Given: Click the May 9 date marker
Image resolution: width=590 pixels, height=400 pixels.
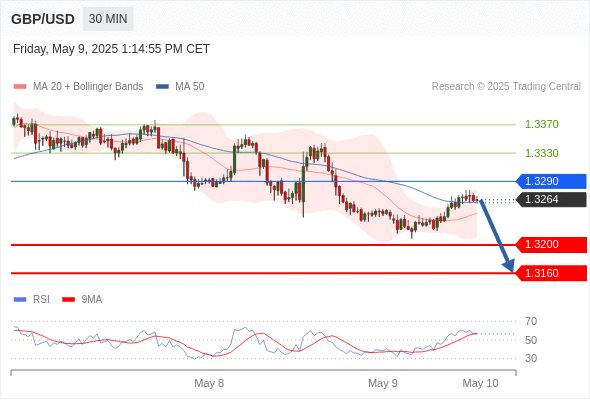Looking at the screenshot, I should [x=383, y=383].
